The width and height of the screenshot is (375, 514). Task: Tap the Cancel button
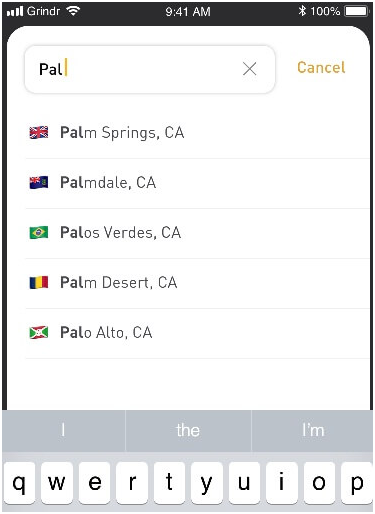point(321,67)
